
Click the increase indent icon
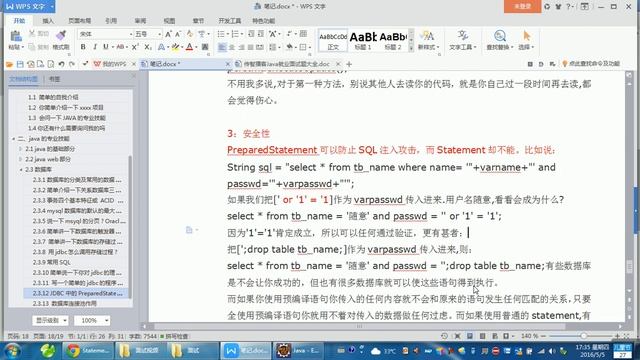click(260, 34)
